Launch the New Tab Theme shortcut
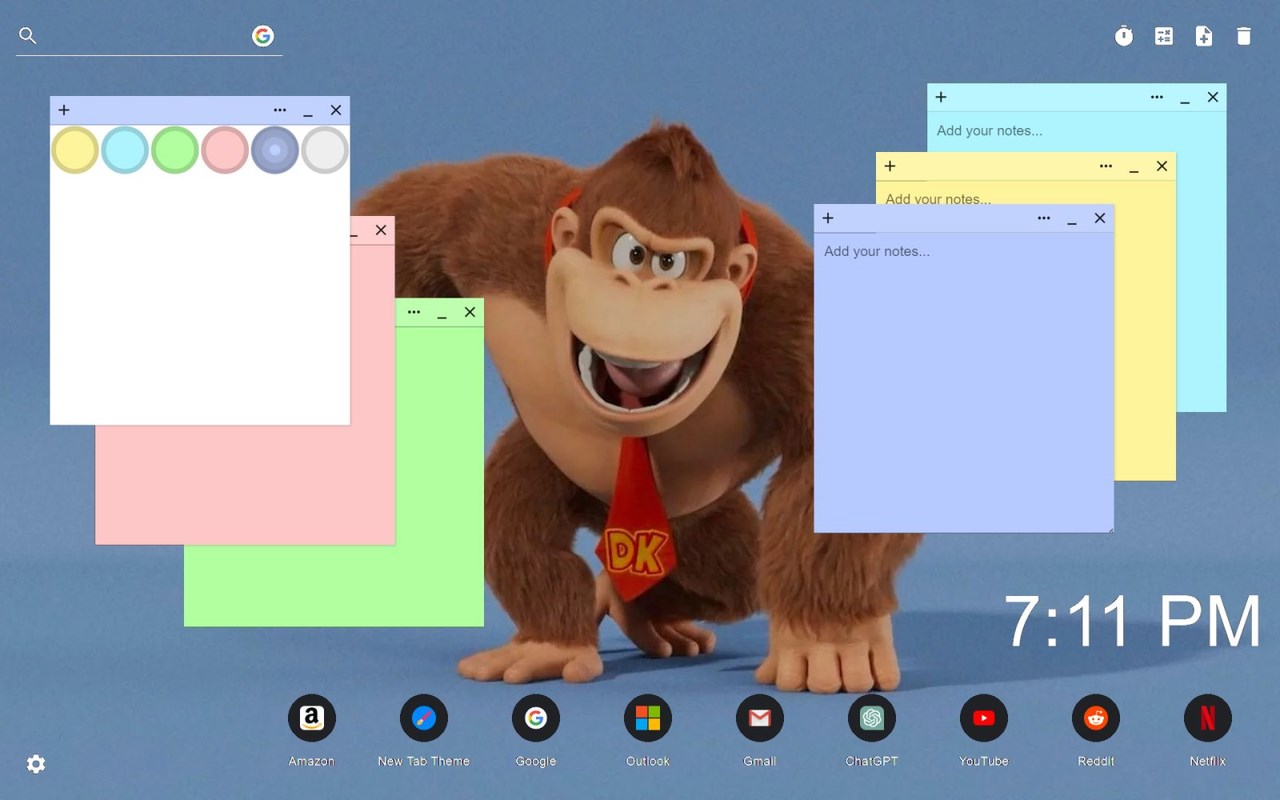Image resolution: width=1280 pixels, height=800 pixels. [424, 718]
